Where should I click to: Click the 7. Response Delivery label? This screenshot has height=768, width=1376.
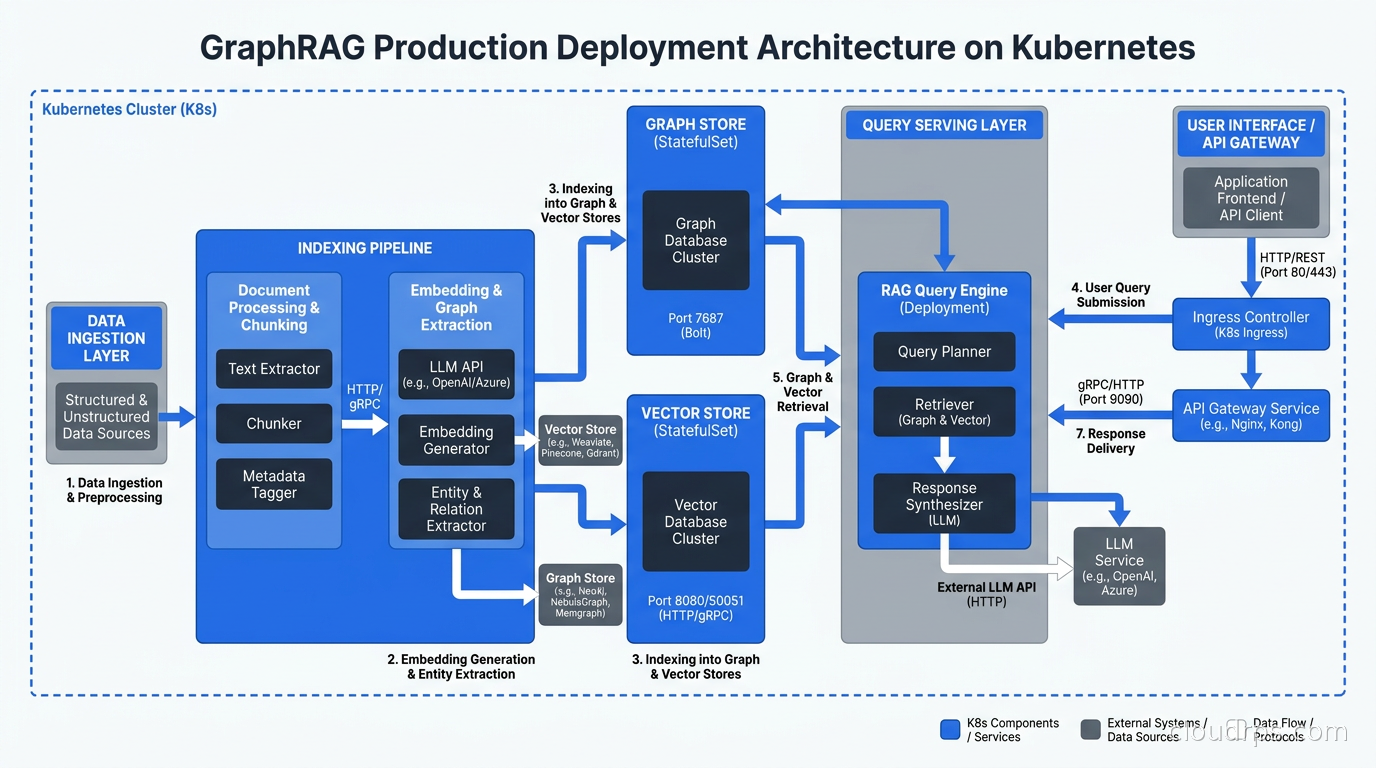click(x=1111, y=441)
